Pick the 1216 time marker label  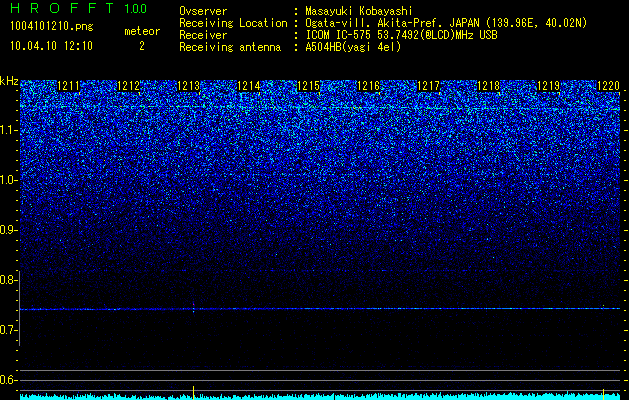click(x=368, y=86)
